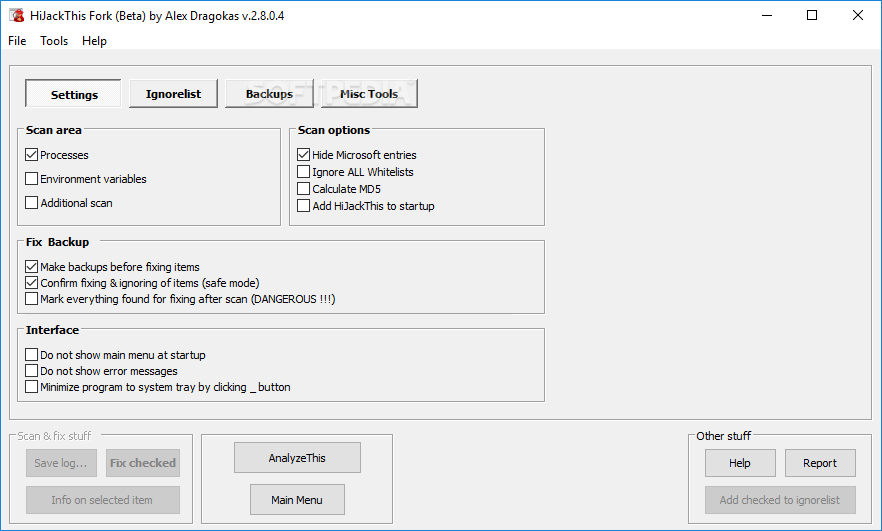Open the Help menu
This screenshot has width=882, height=531.
pyautogui.click(x=94, y=40)
